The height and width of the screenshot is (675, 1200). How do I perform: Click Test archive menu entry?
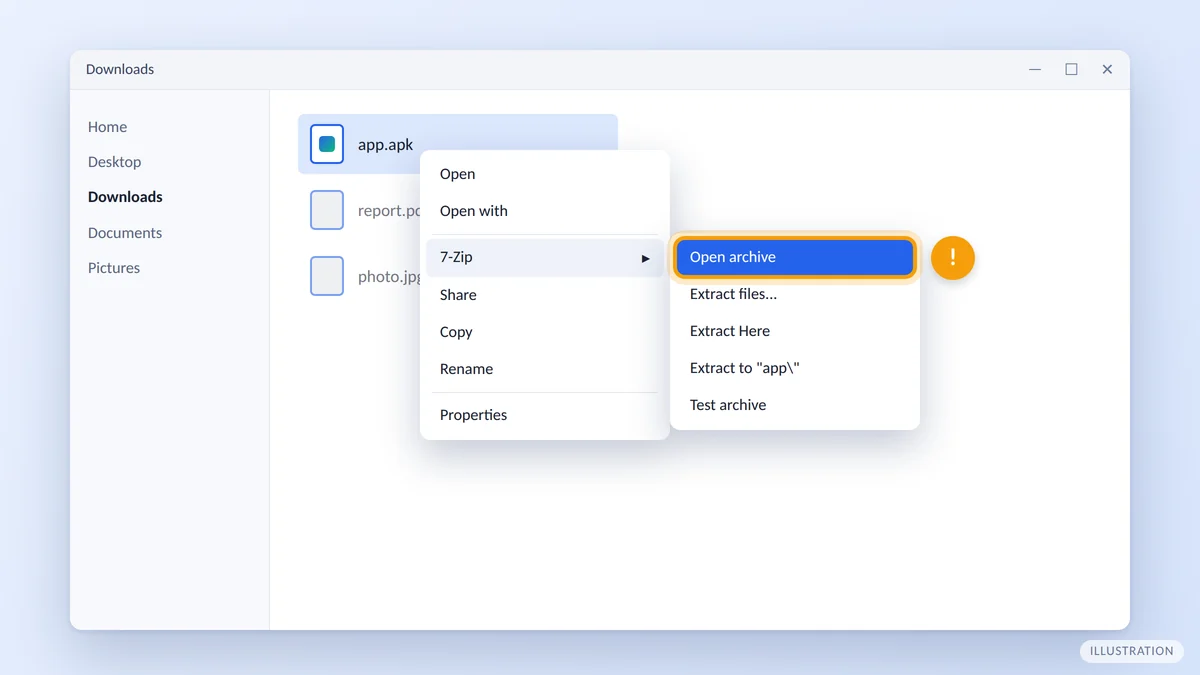click(795, 405)
